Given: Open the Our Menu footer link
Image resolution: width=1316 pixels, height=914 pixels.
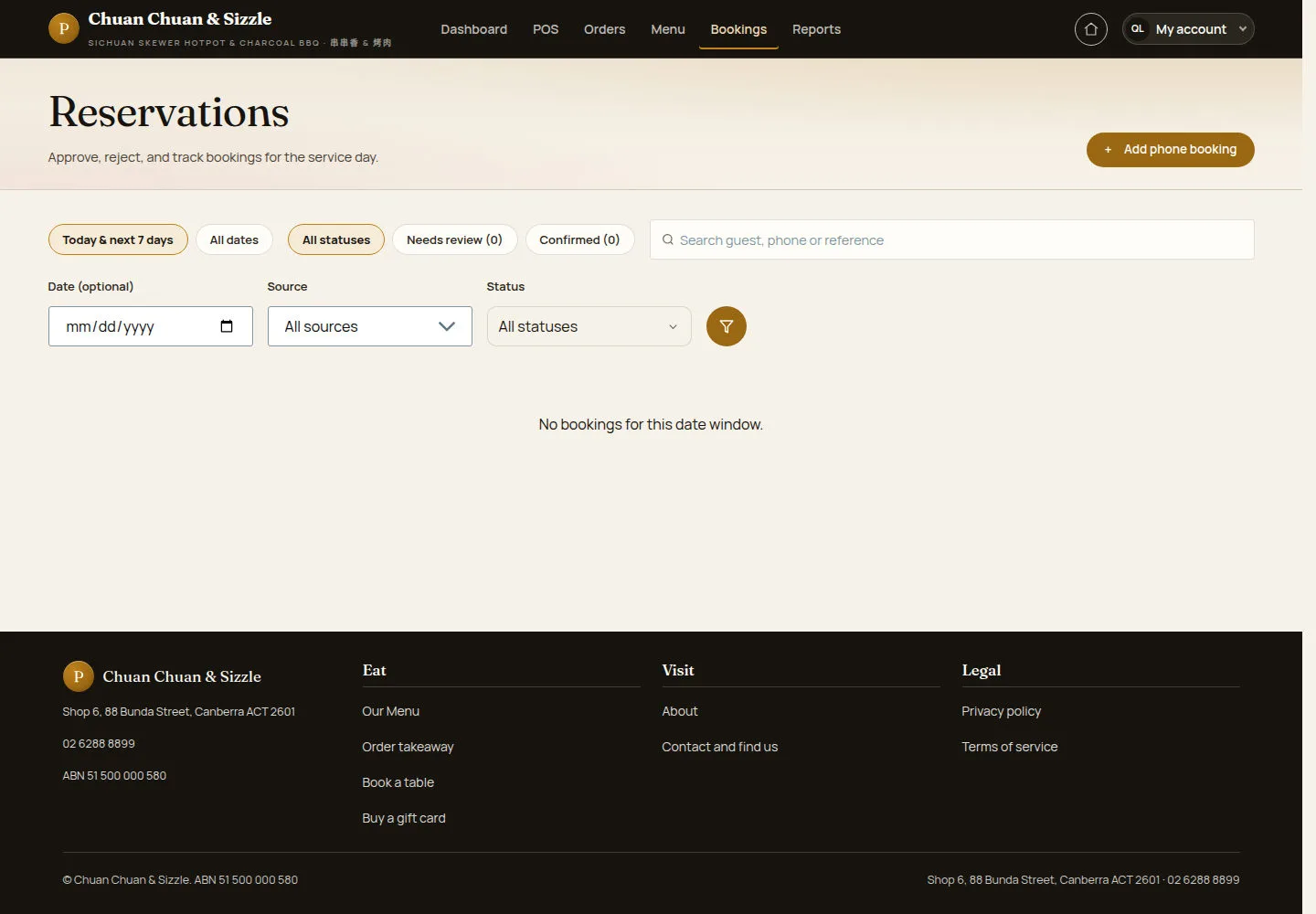Looking at the screenshot, I should [x=390, y=711].
